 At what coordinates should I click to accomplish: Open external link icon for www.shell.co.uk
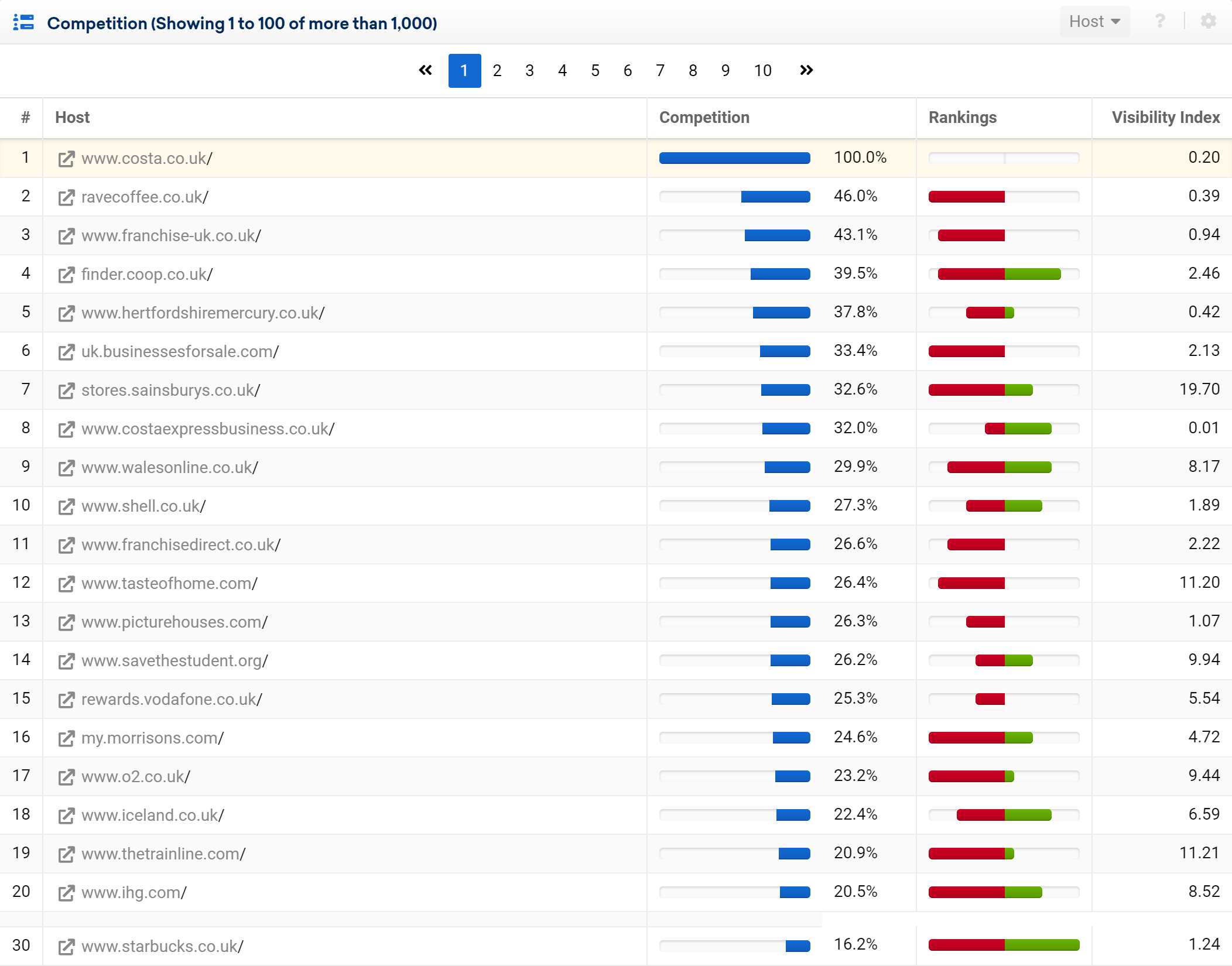[67, 506]
